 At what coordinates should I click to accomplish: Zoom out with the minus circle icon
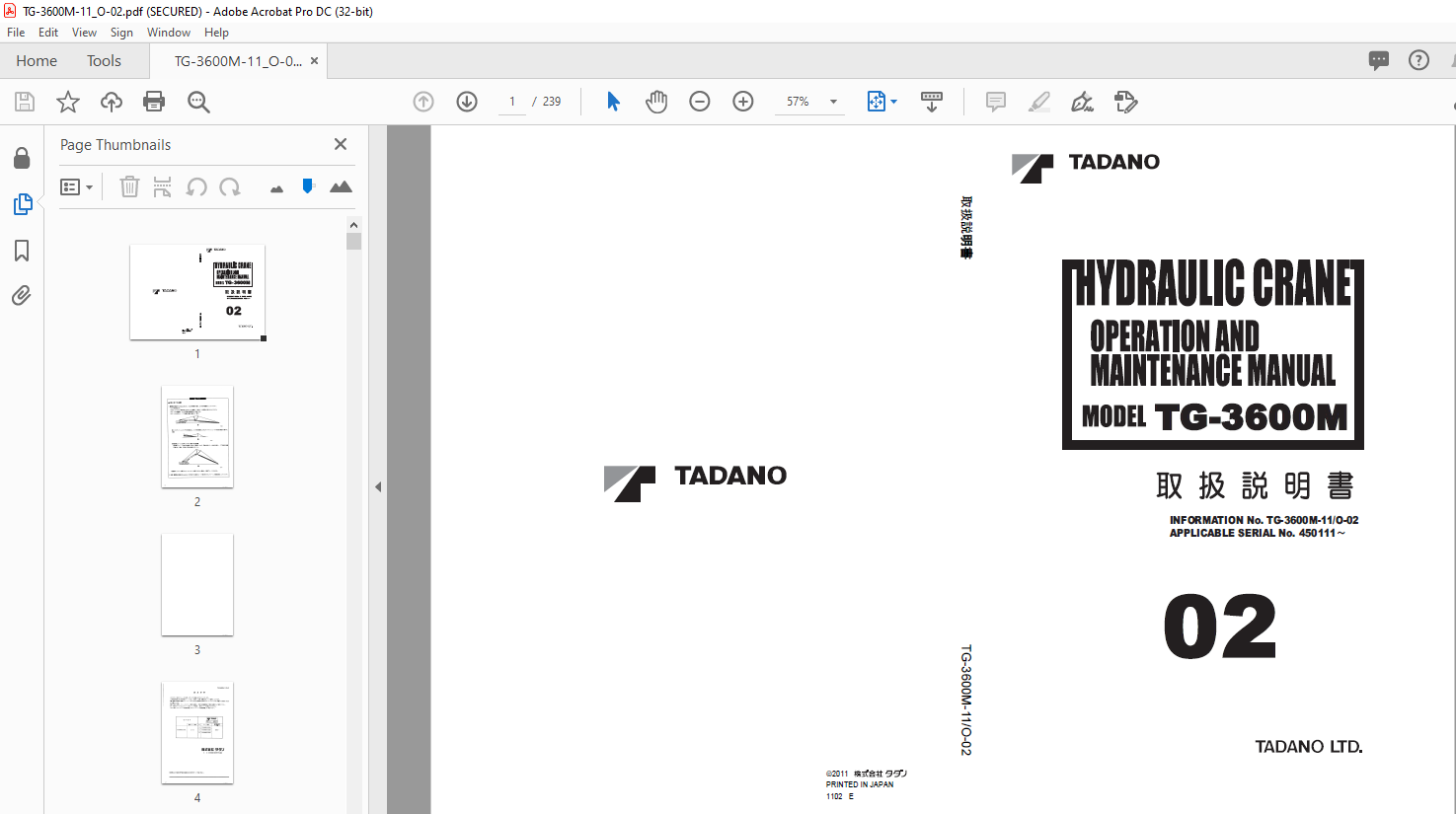[x=700, y=102]
